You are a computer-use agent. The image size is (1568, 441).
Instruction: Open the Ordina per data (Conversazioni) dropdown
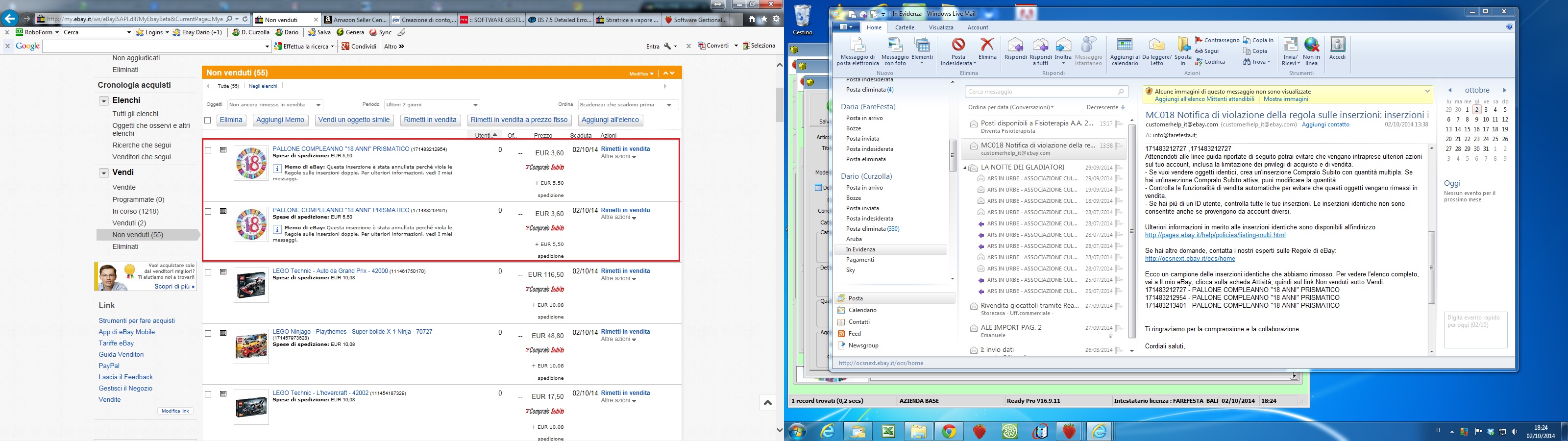tap(1011, 107)
